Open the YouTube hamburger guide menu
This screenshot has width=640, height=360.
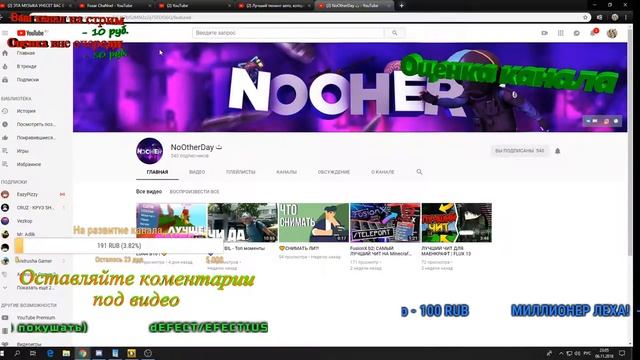(5, 33)
